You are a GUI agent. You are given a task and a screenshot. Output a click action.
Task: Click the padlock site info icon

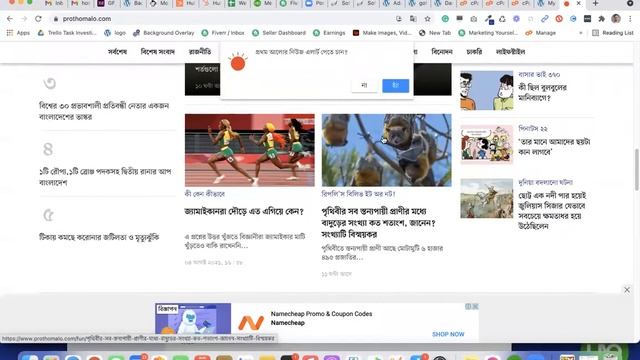pyautogui.click(x=56, y=19)
